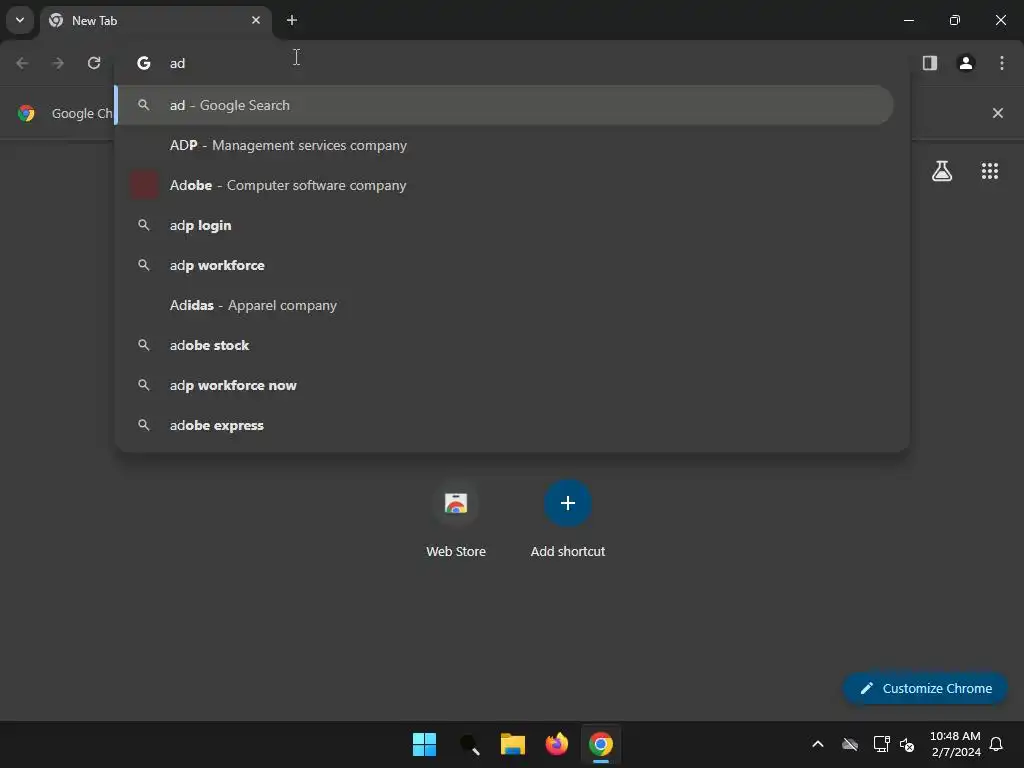Close the New Tab tab
The image size is (1024, 768).
tap(256, 20)
